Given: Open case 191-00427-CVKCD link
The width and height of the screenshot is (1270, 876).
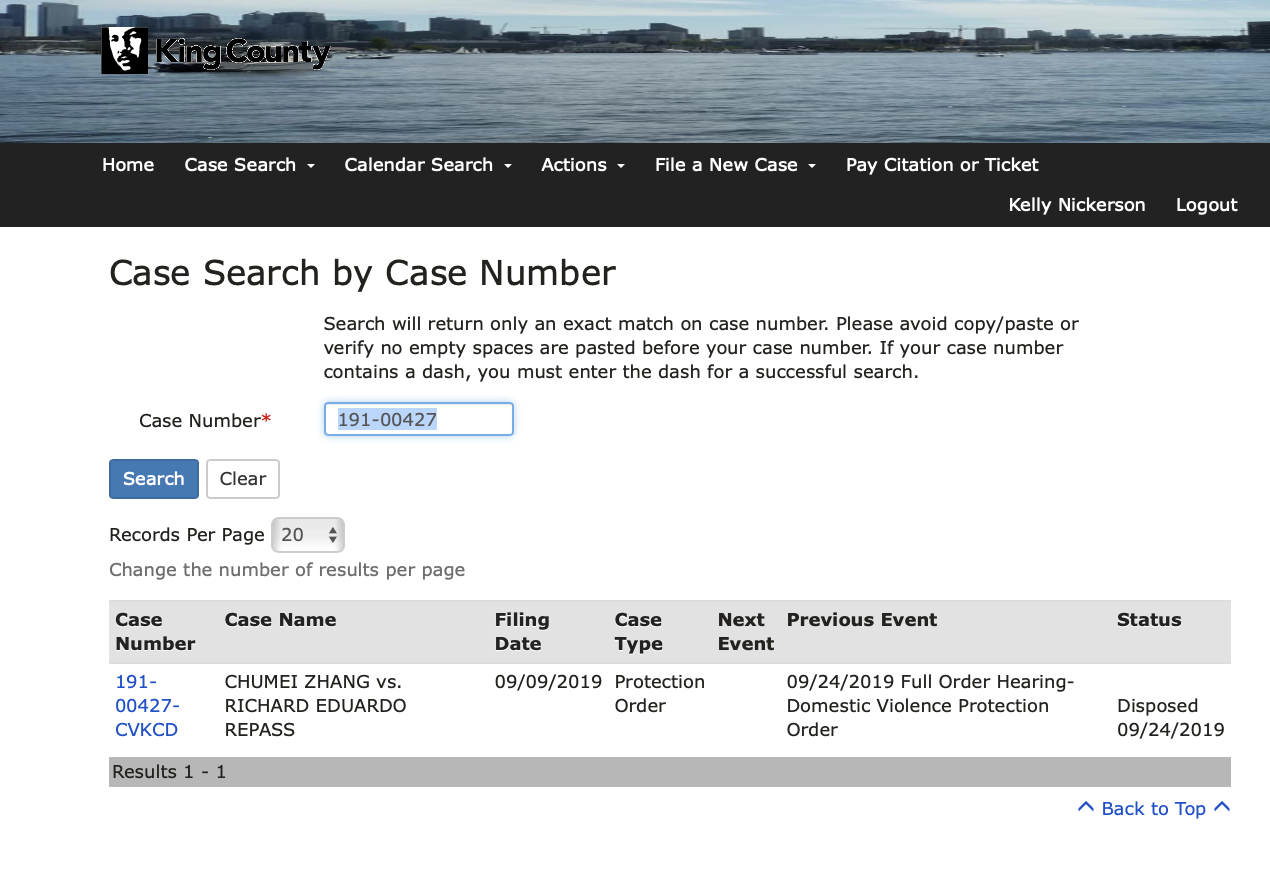Looking at the screenshot, I should point(147,706).
